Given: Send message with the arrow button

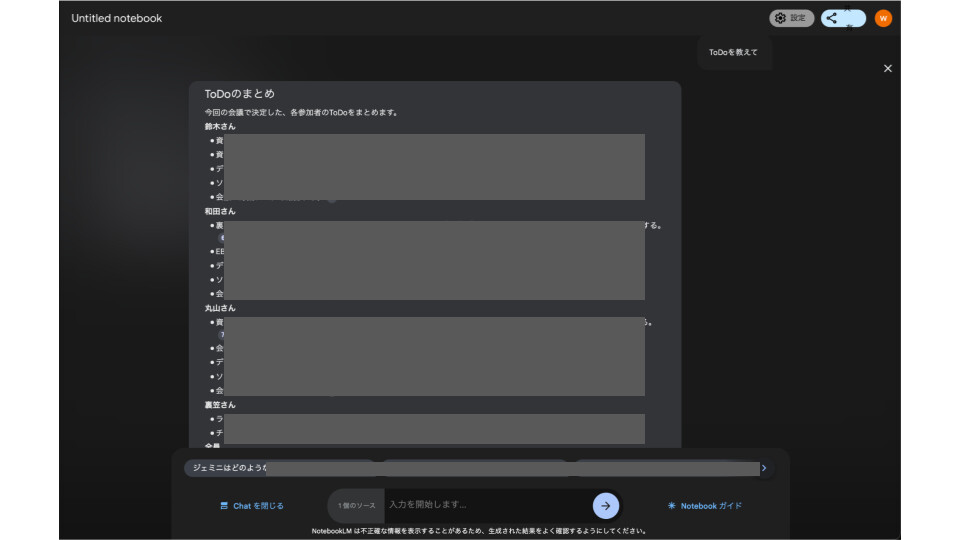Looking at the screenshot, I should click(x=606, y=506).
